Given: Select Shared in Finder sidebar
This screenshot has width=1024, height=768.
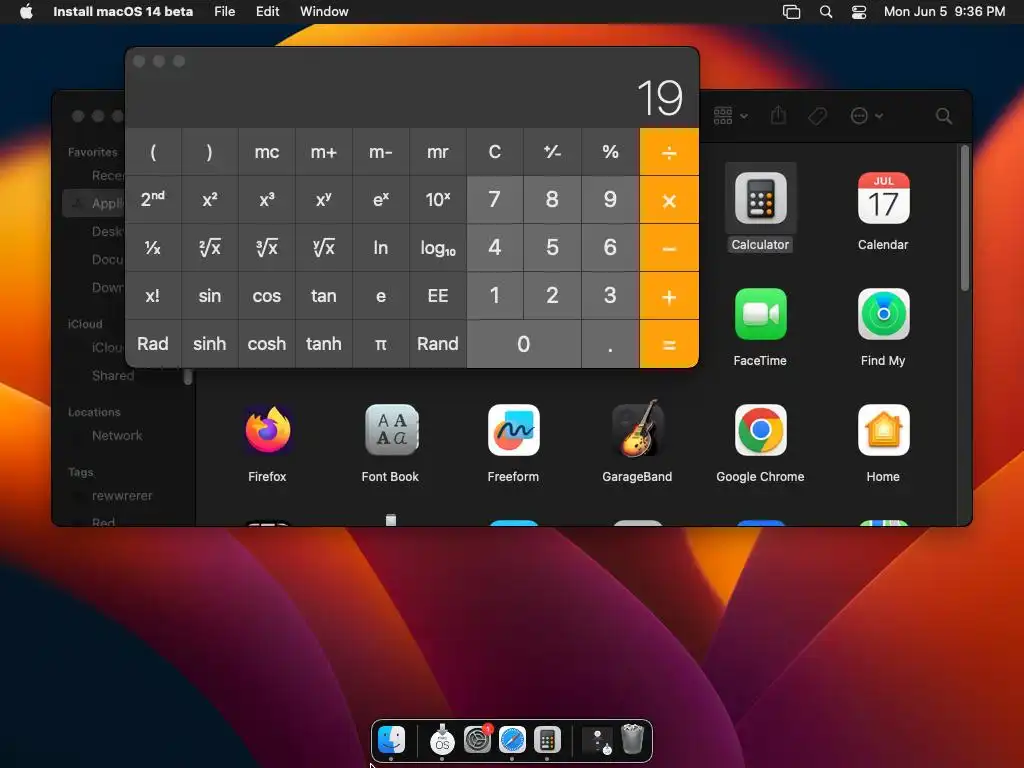Looking at the screenshot, I should pos(113,376).
